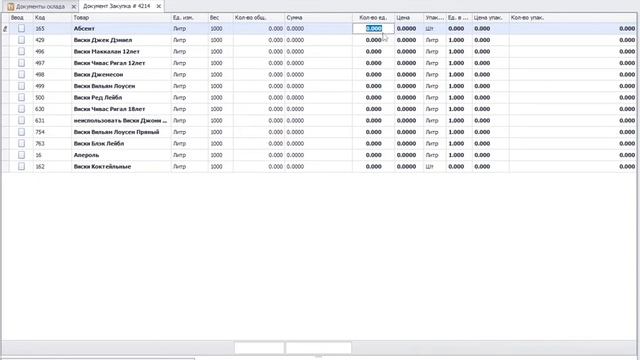640x360 pixels.
Task: Sort by the Товар column header
Action: click(x=122, y=18)
